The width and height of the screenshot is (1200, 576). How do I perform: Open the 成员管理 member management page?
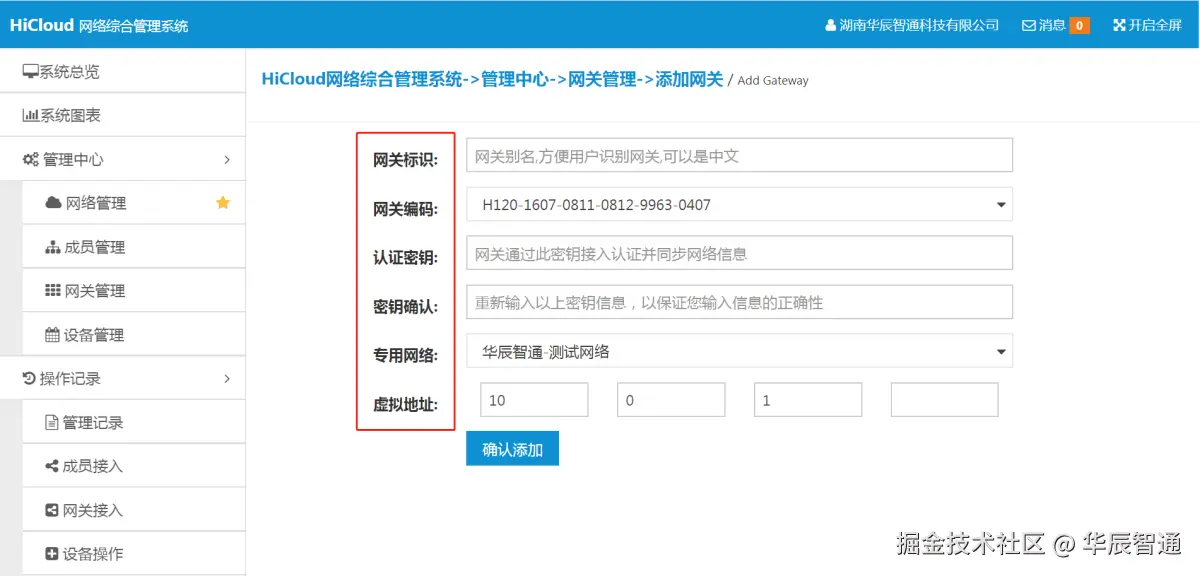pyautogui.click(x=94, y=246)
